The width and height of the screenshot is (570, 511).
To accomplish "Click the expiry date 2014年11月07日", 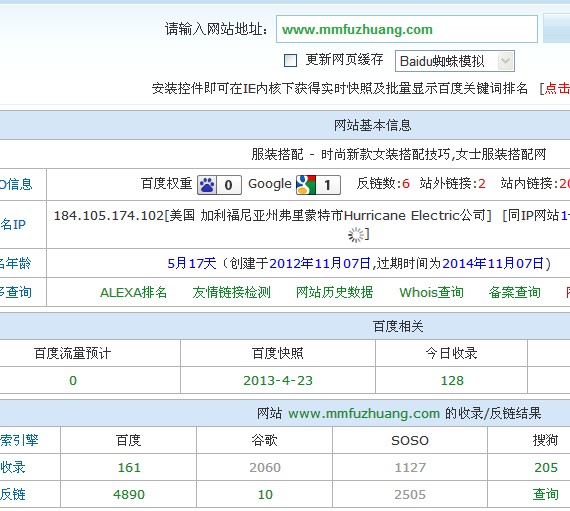I will (493, 263).
